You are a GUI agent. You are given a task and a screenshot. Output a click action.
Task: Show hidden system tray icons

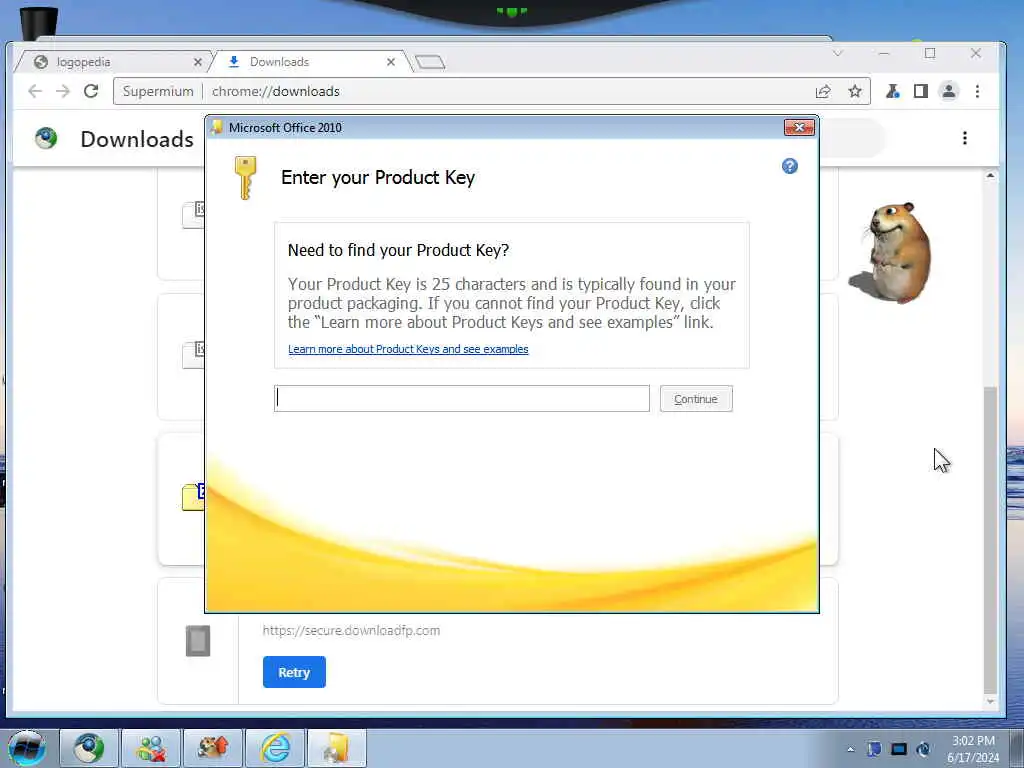[850, 749]
